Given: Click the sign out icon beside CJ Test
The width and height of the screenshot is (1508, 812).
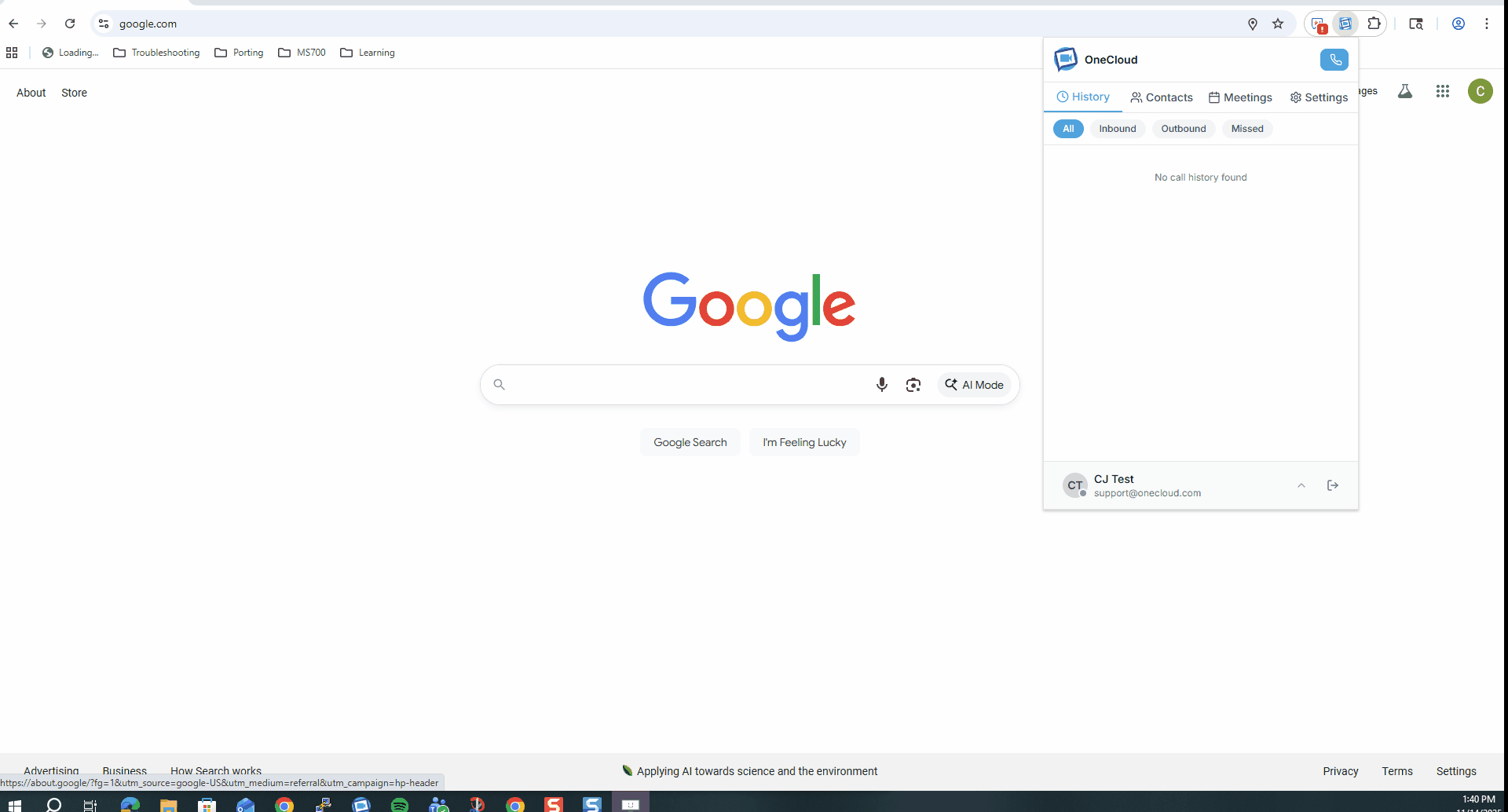Looking at the screenshot, I should point(1332,485).
